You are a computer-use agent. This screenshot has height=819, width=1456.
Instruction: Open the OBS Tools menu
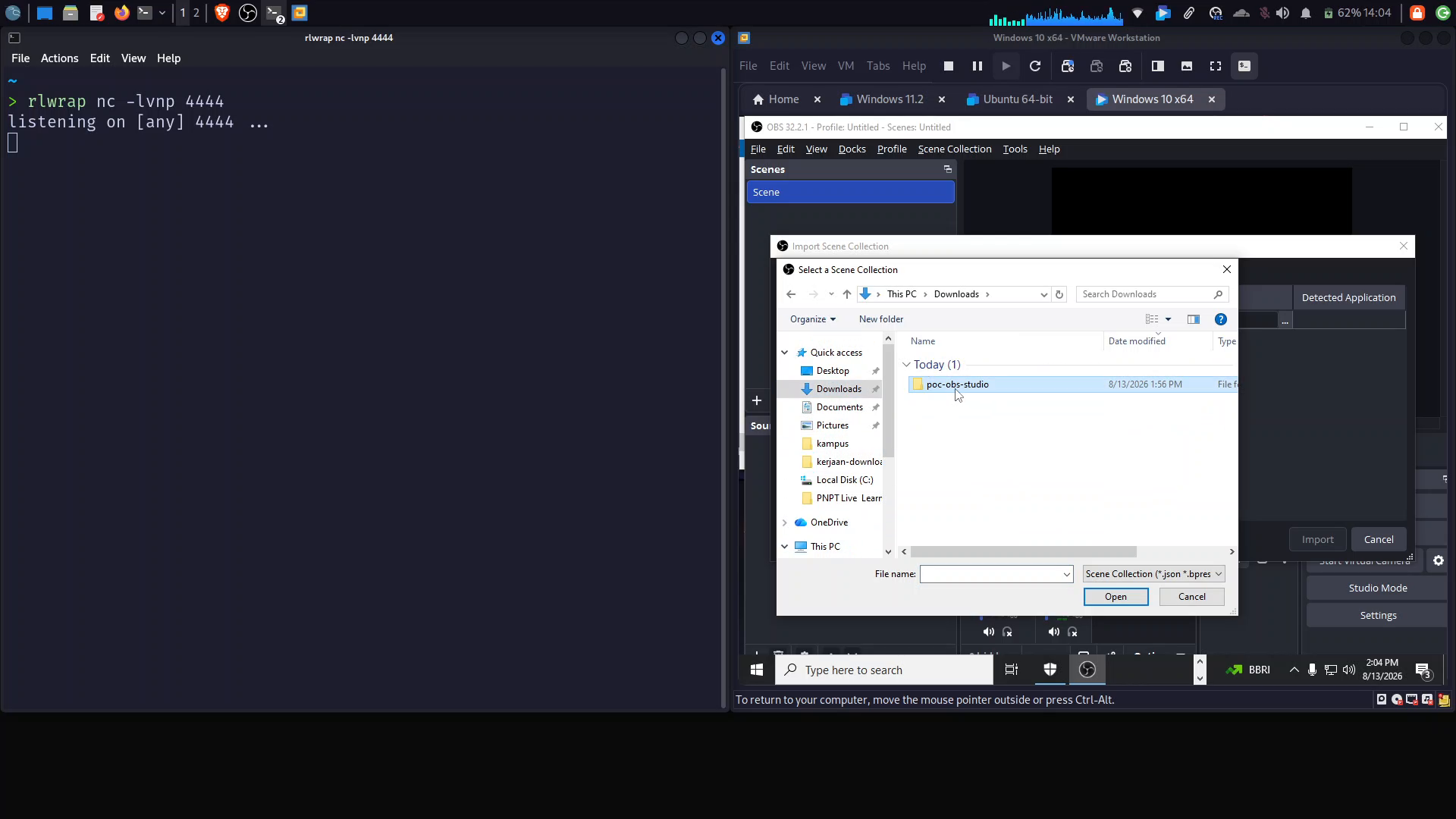point(1015,149)
